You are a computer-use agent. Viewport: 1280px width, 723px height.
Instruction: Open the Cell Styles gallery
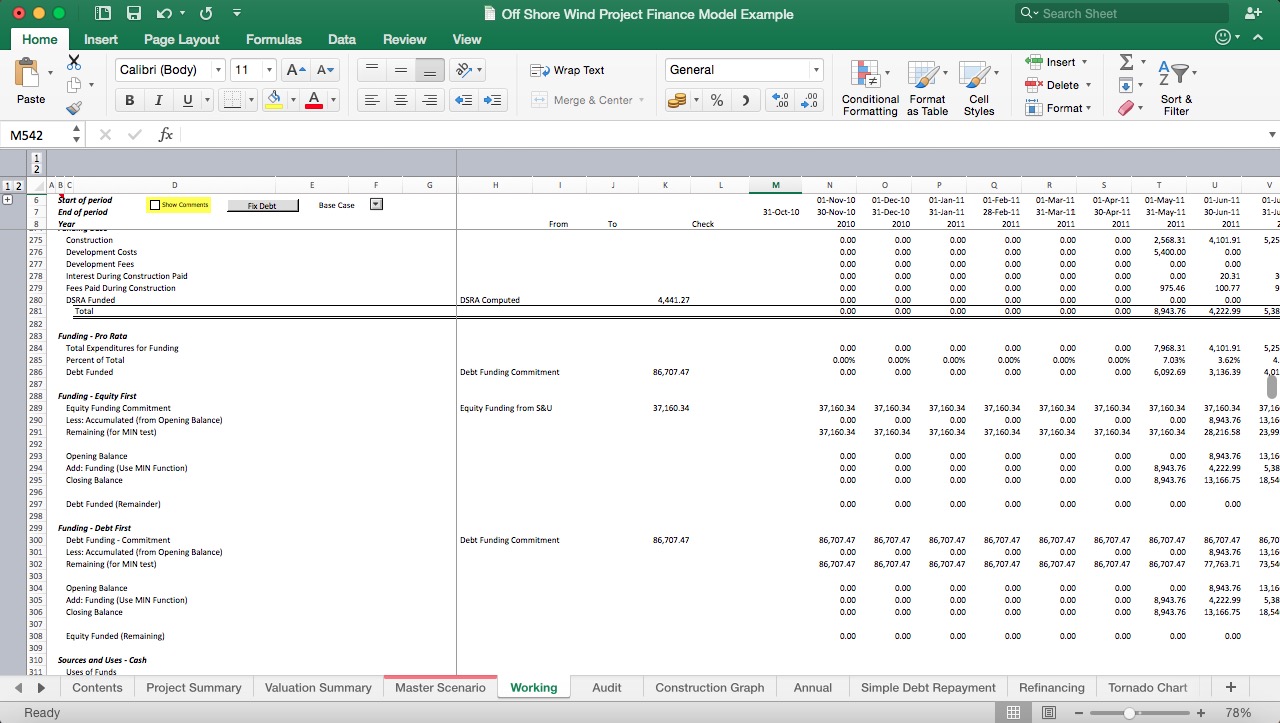point(979,86)
